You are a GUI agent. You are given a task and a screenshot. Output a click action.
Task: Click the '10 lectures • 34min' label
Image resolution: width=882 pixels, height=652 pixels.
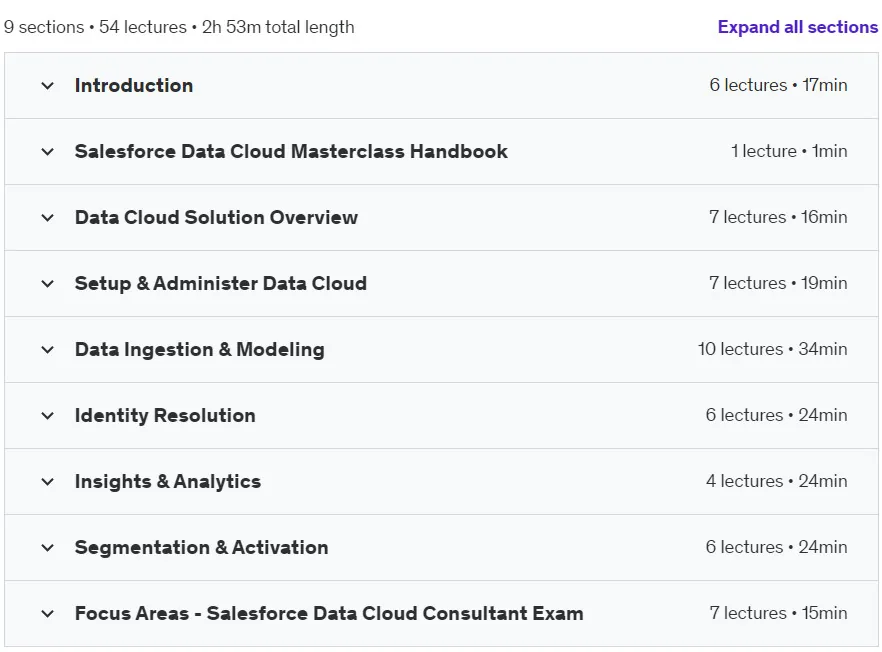click(772, 349)
